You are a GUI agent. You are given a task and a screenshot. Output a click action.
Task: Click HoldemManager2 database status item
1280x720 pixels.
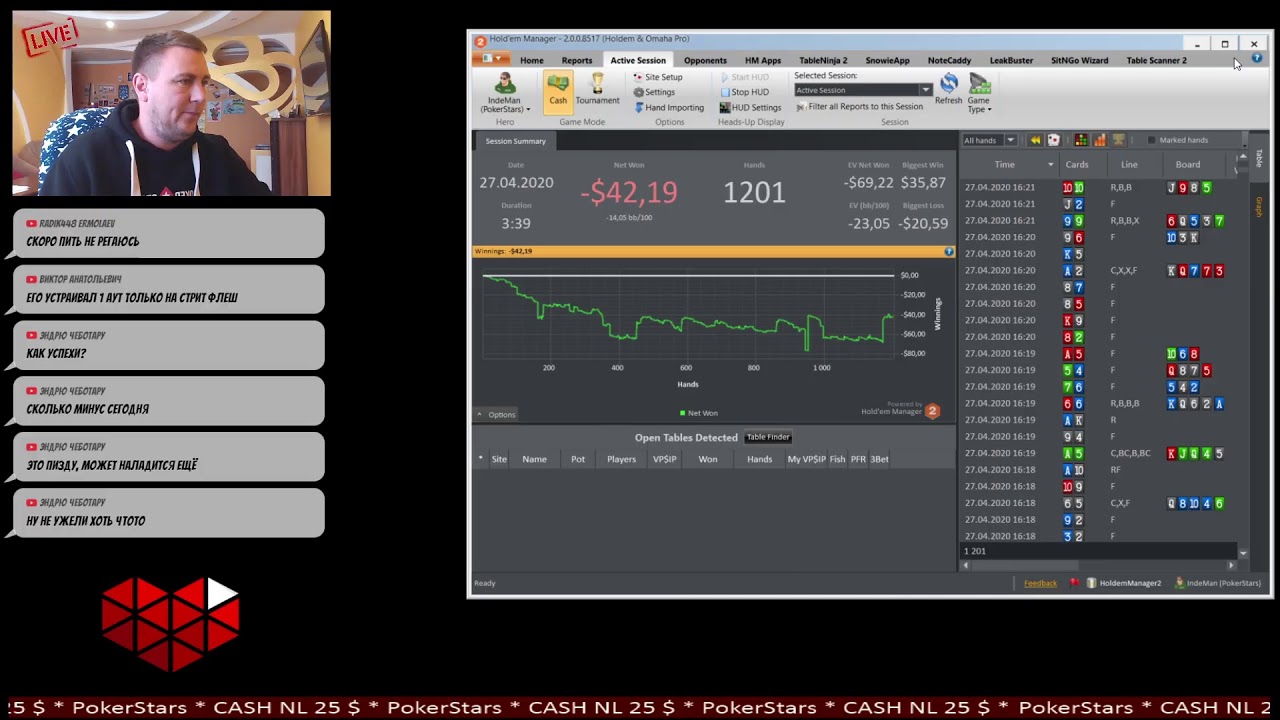(x=1124, y=583)
